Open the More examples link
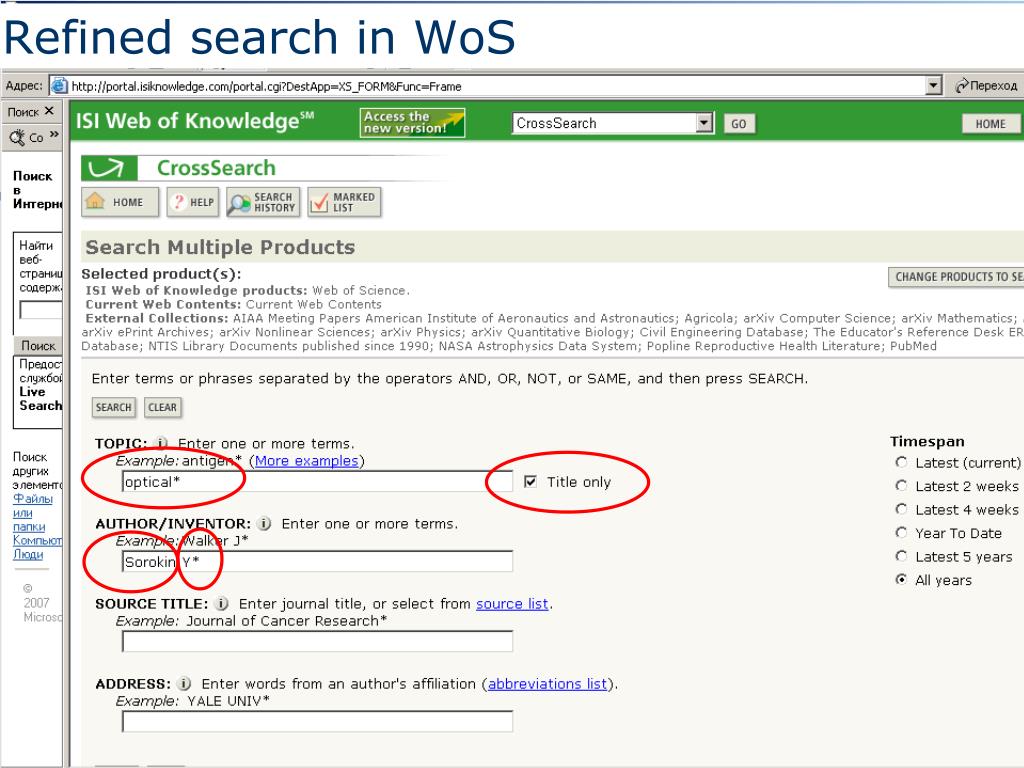The width and height of the screenshot is (1024, 768). (306, 461)
